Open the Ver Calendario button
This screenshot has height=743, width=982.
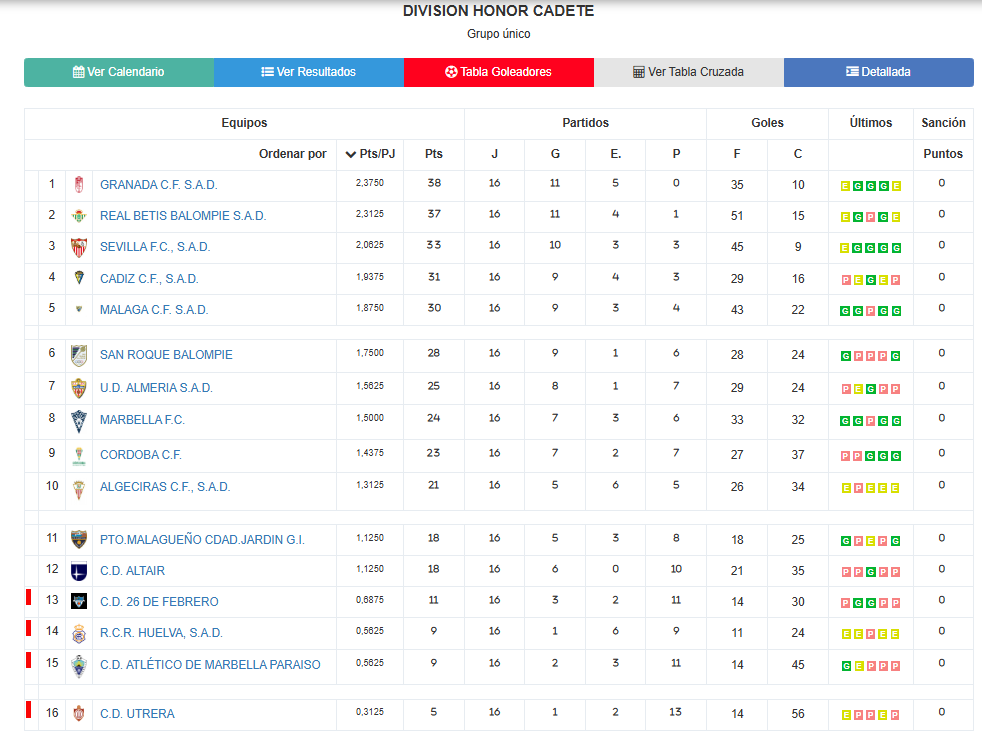pyautogui.click(x=119, y=72)
